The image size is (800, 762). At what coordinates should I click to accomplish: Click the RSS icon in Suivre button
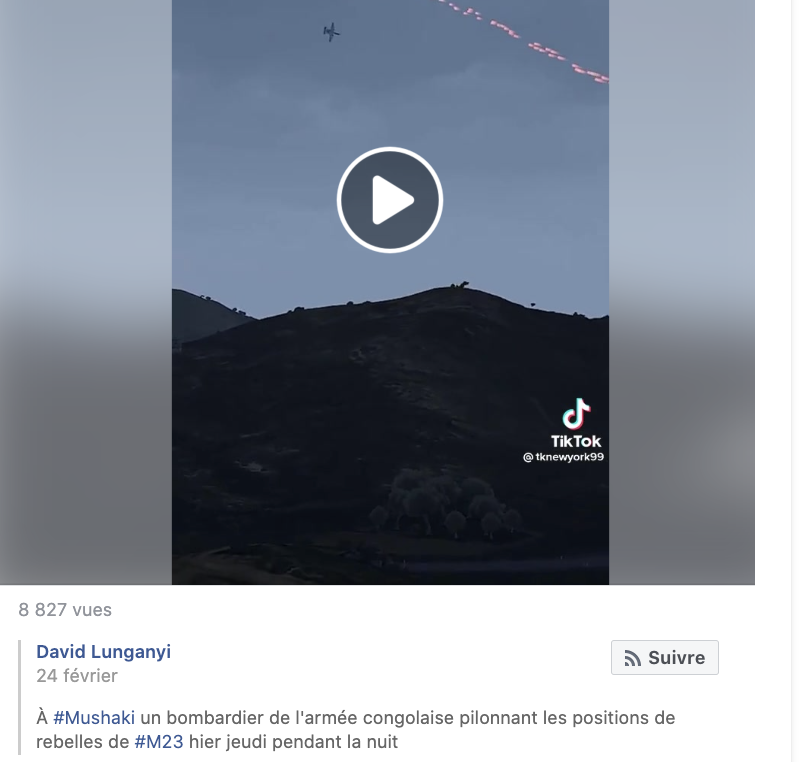click(x=632, y=658)
